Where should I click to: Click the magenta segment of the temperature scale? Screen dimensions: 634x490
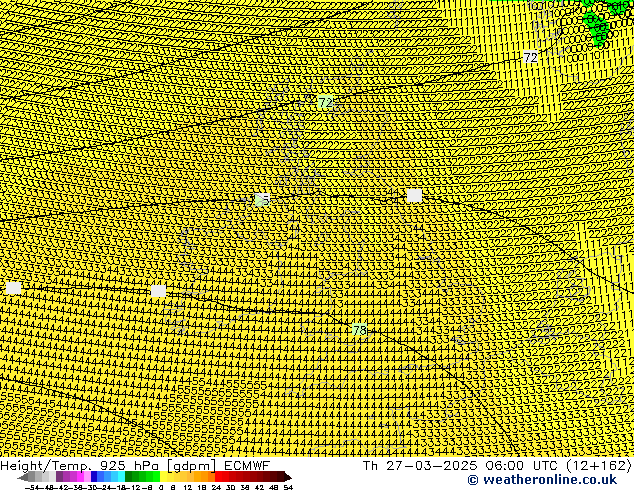(x=80, y=477)
